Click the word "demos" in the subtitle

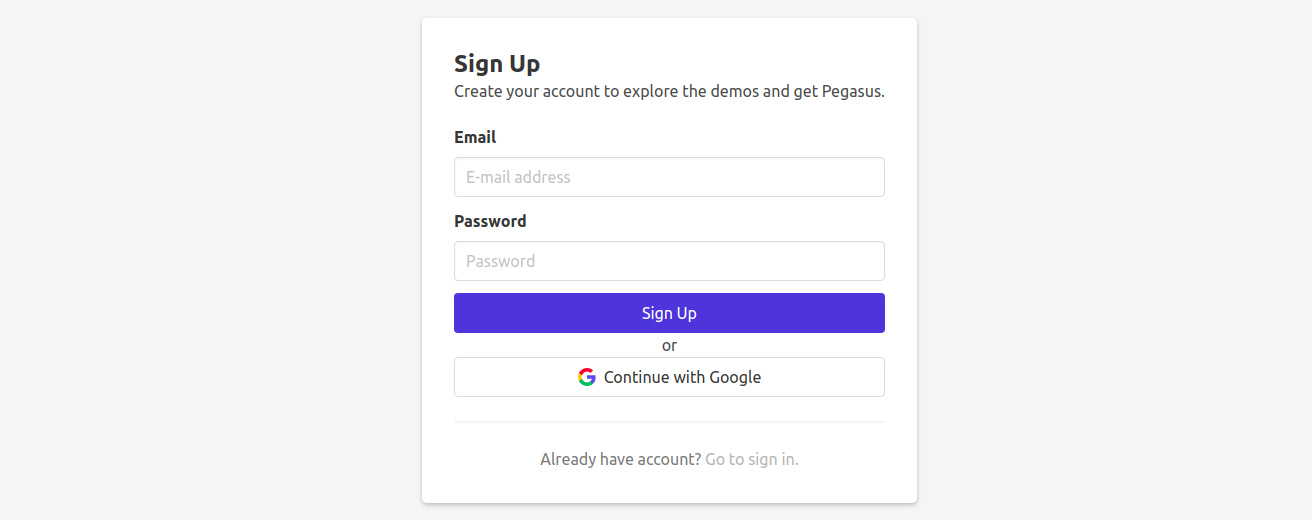[735, 91]
